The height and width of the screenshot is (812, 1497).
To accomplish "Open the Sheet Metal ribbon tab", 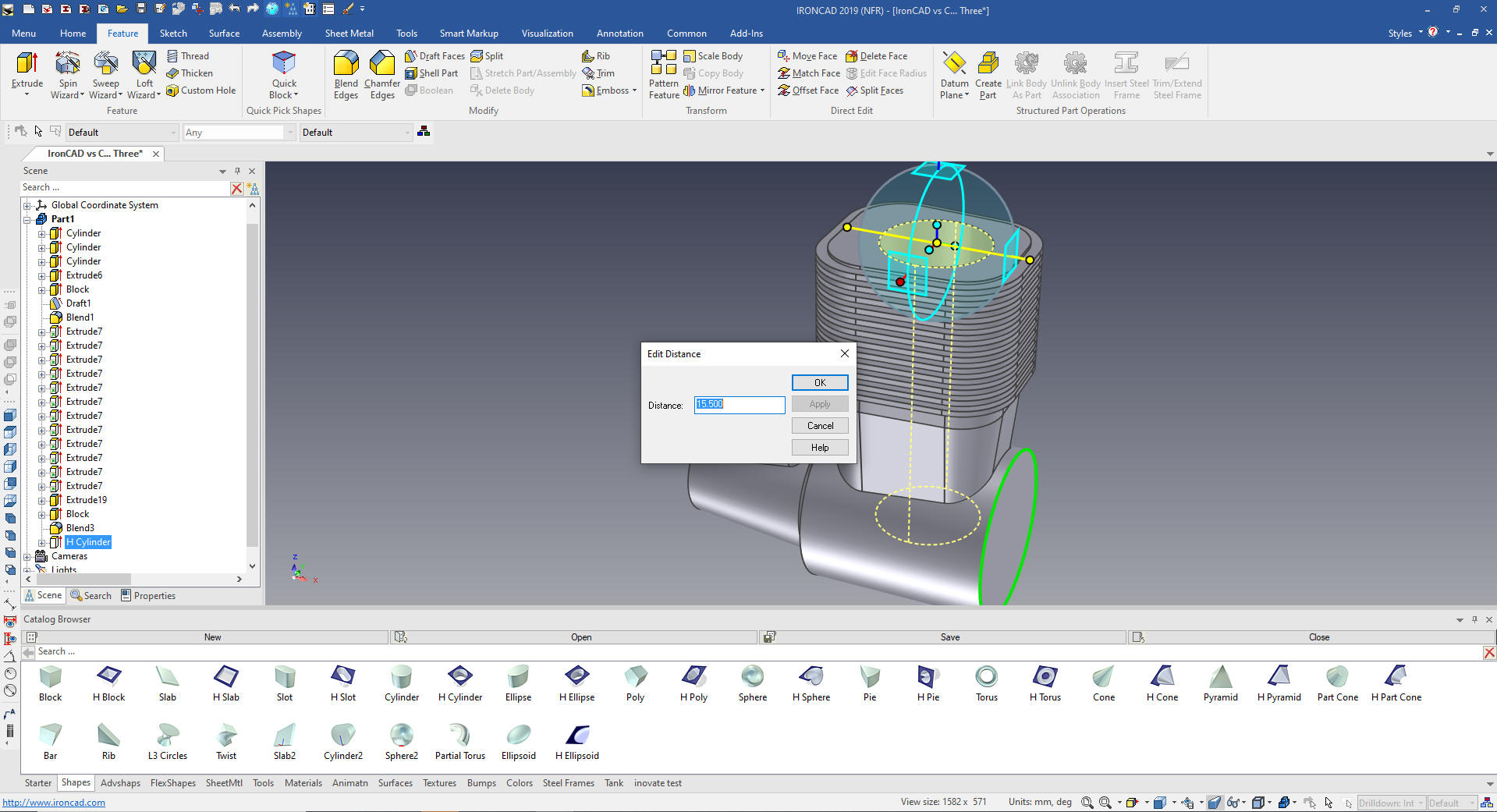I will click(x=349, y=34).
